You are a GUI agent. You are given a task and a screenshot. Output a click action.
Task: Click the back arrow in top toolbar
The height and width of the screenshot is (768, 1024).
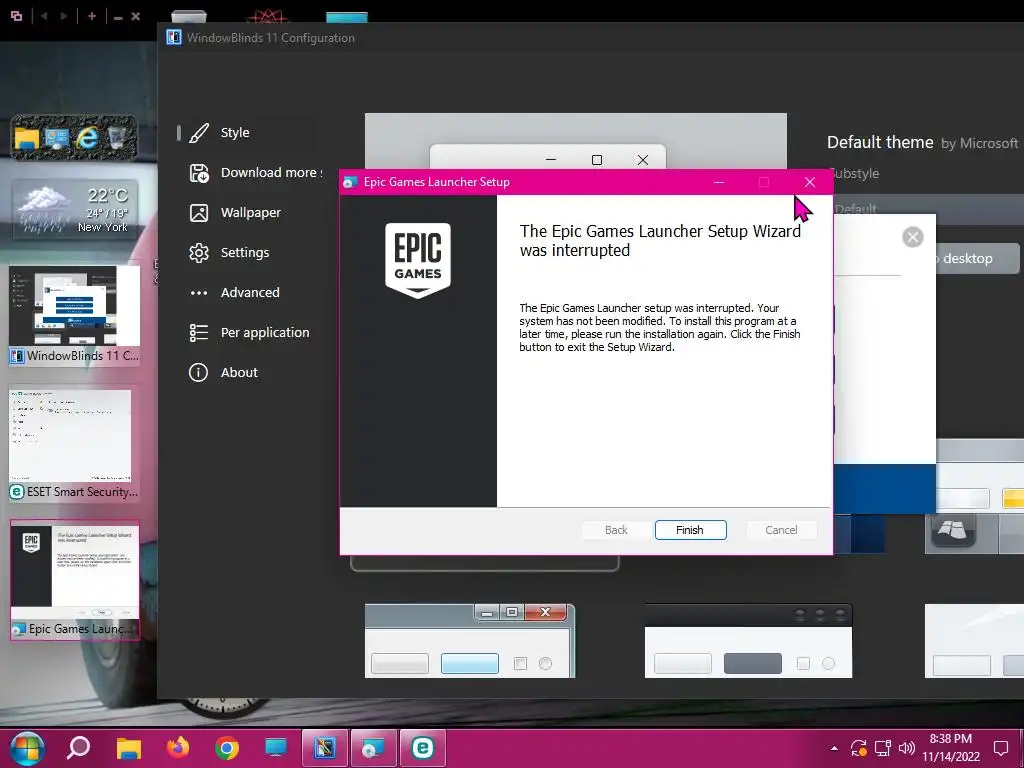[44, 16]
